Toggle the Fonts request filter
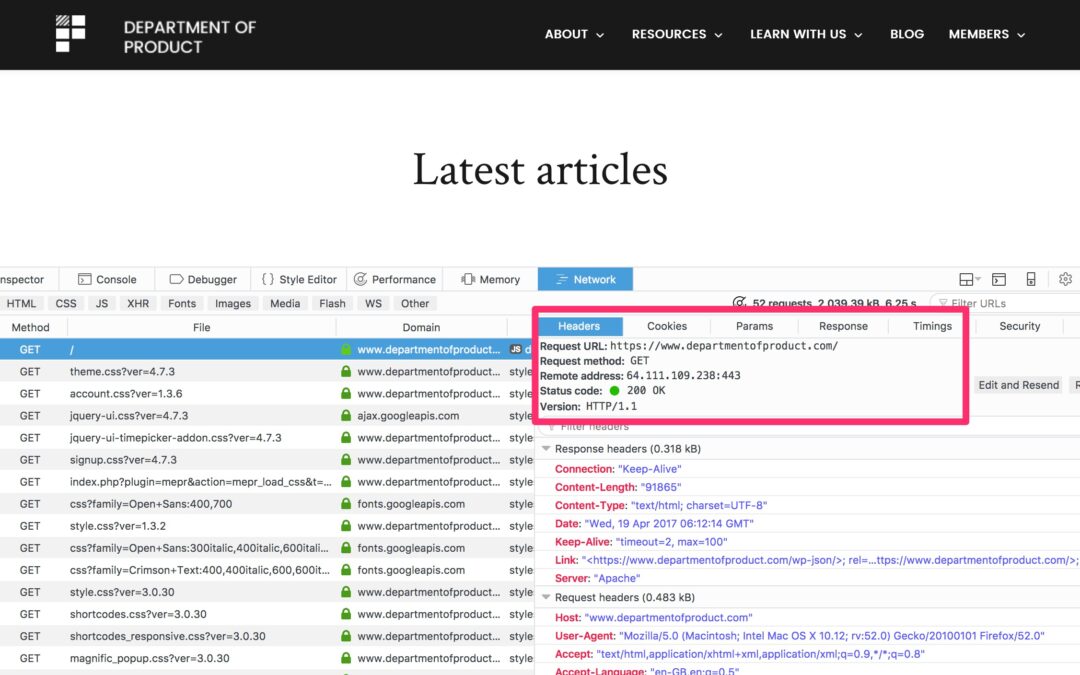Screen dimensions: 1080x675 pos(182,303)
